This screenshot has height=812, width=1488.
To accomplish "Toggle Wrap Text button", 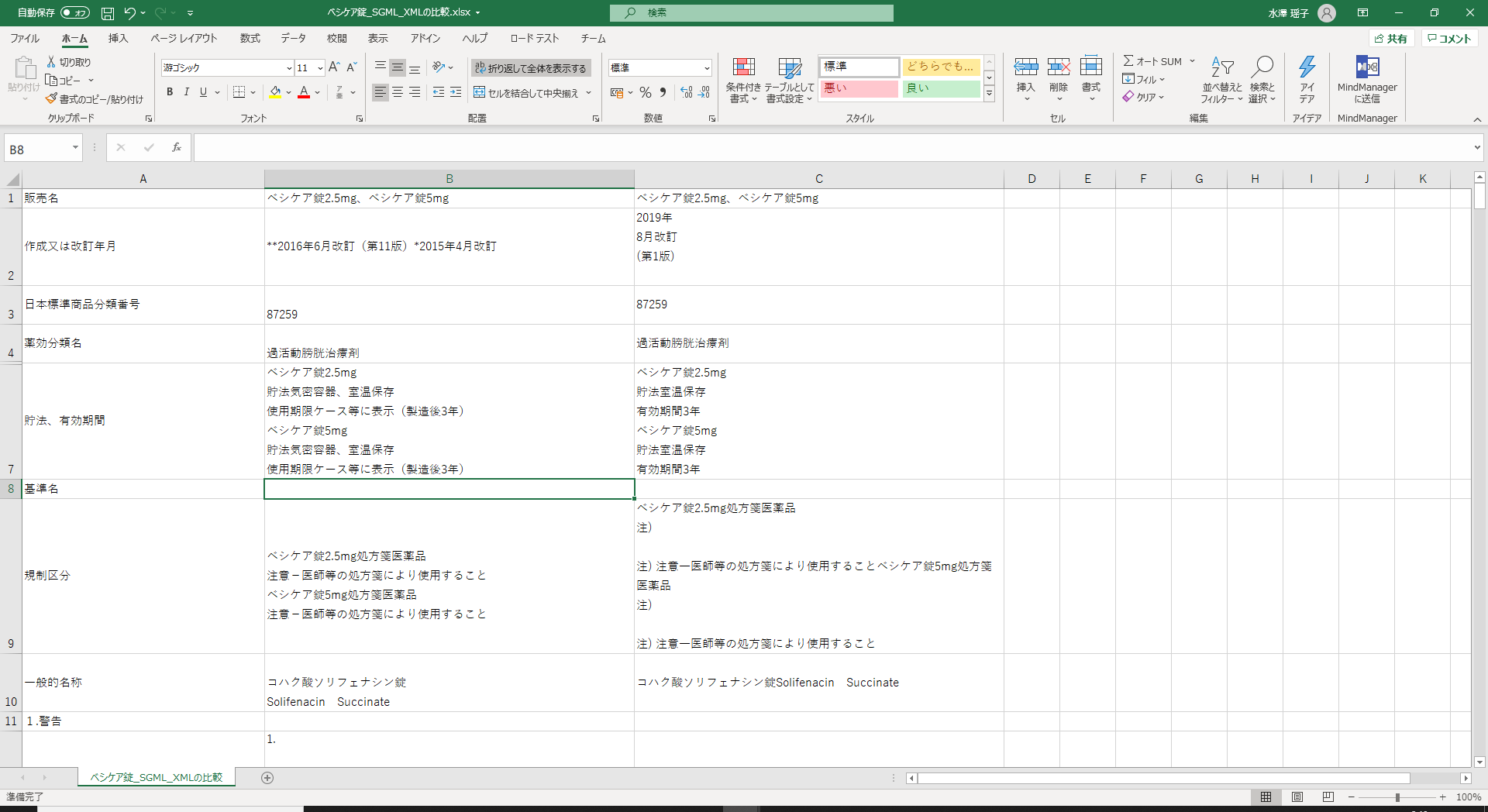I will coord(531,68).
